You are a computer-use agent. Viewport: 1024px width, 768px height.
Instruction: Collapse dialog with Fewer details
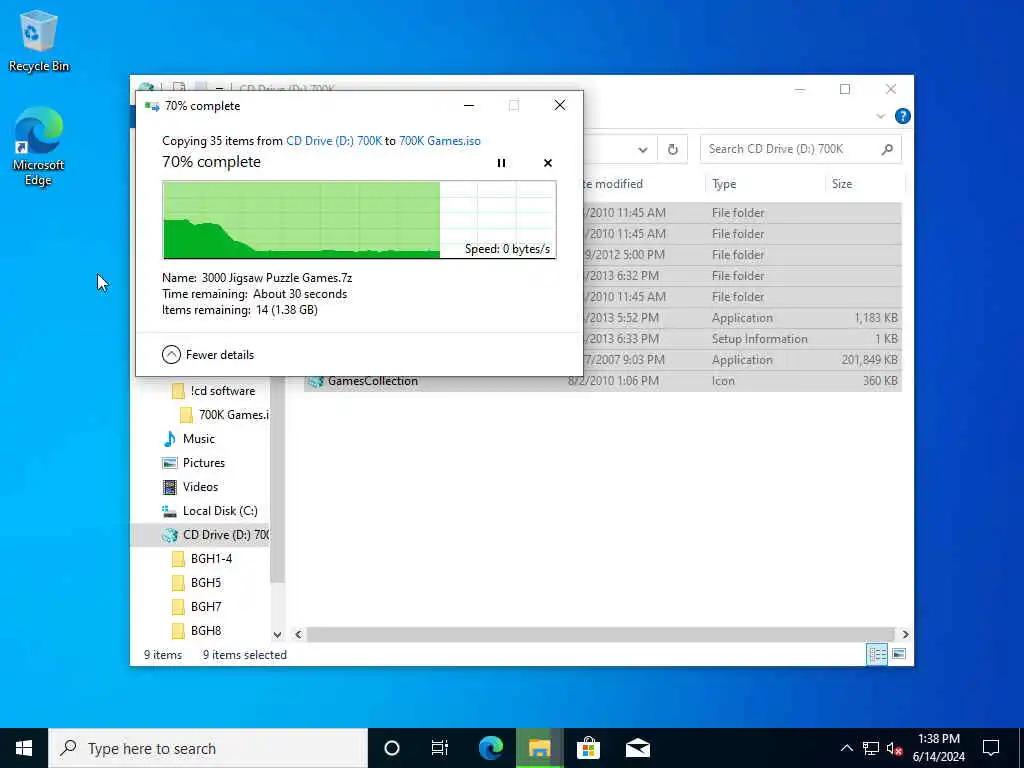208,355
